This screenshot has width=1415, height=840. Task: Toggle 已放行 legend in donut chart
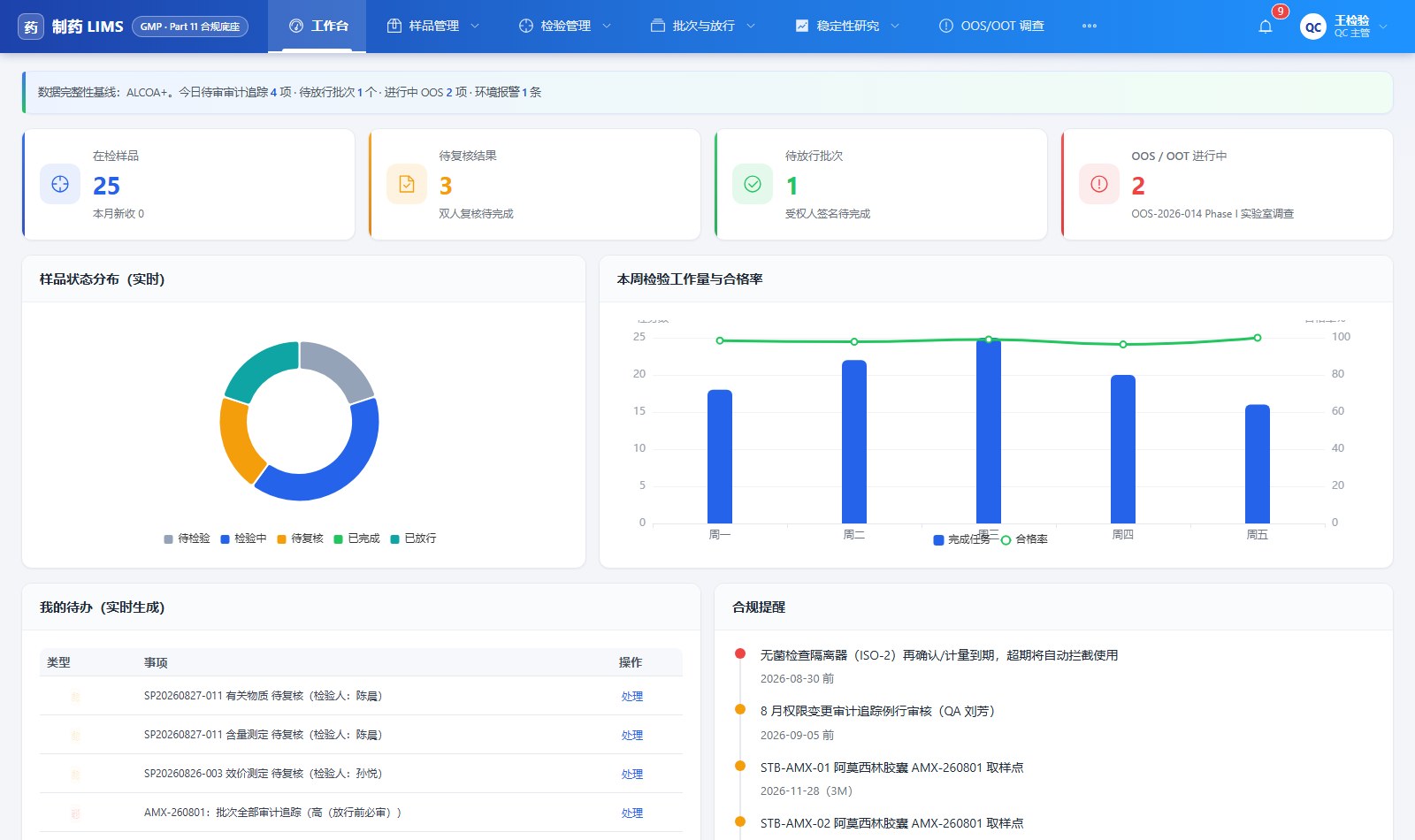coord(413,538)
